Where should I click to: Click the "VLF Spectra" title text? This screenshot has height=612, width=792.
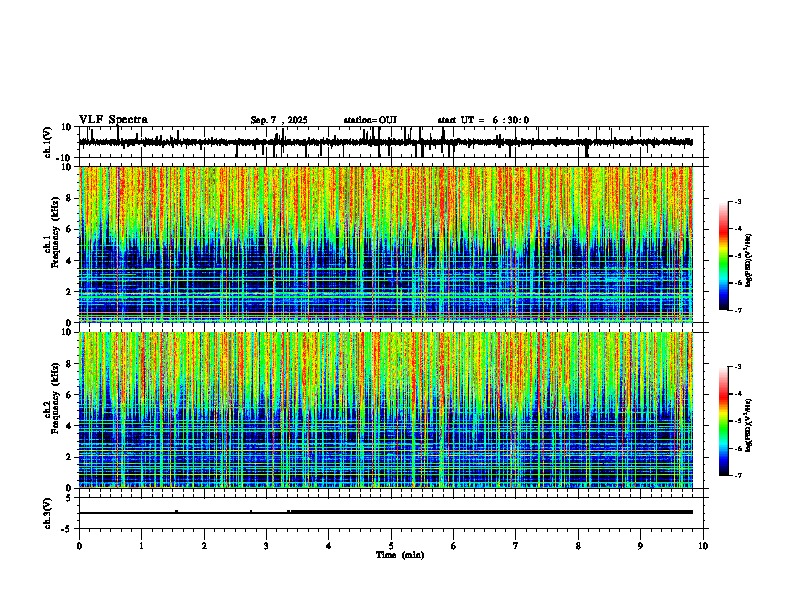[113, 120]
